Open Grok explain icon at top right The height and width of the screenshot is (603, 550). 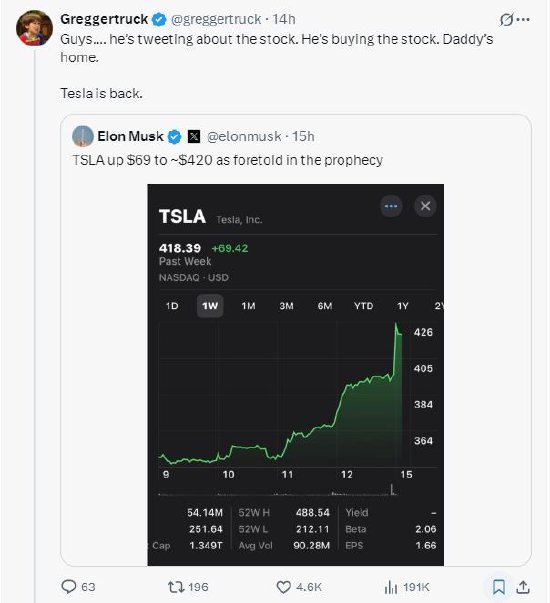click(x=506, y=19)
